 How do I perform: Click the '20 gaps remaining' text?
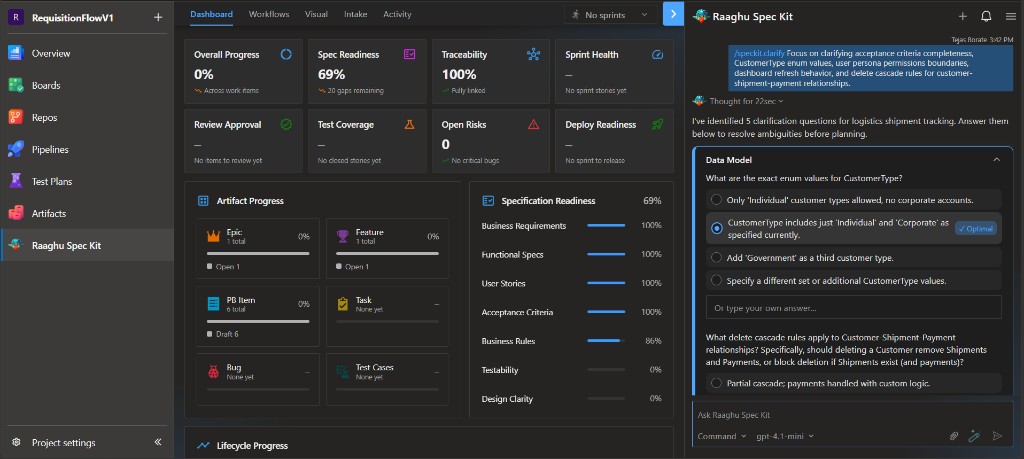click(355, 91)
